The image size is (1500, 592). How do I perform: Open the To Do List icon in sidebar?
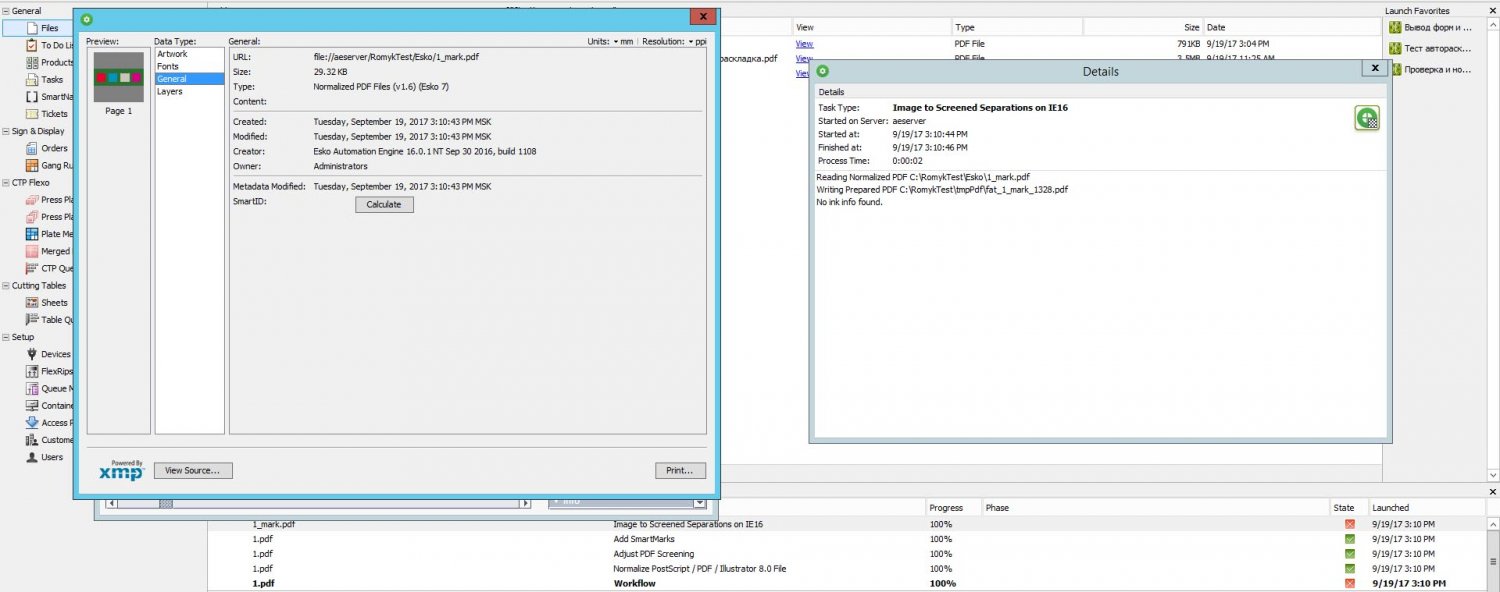pos(32,45)
